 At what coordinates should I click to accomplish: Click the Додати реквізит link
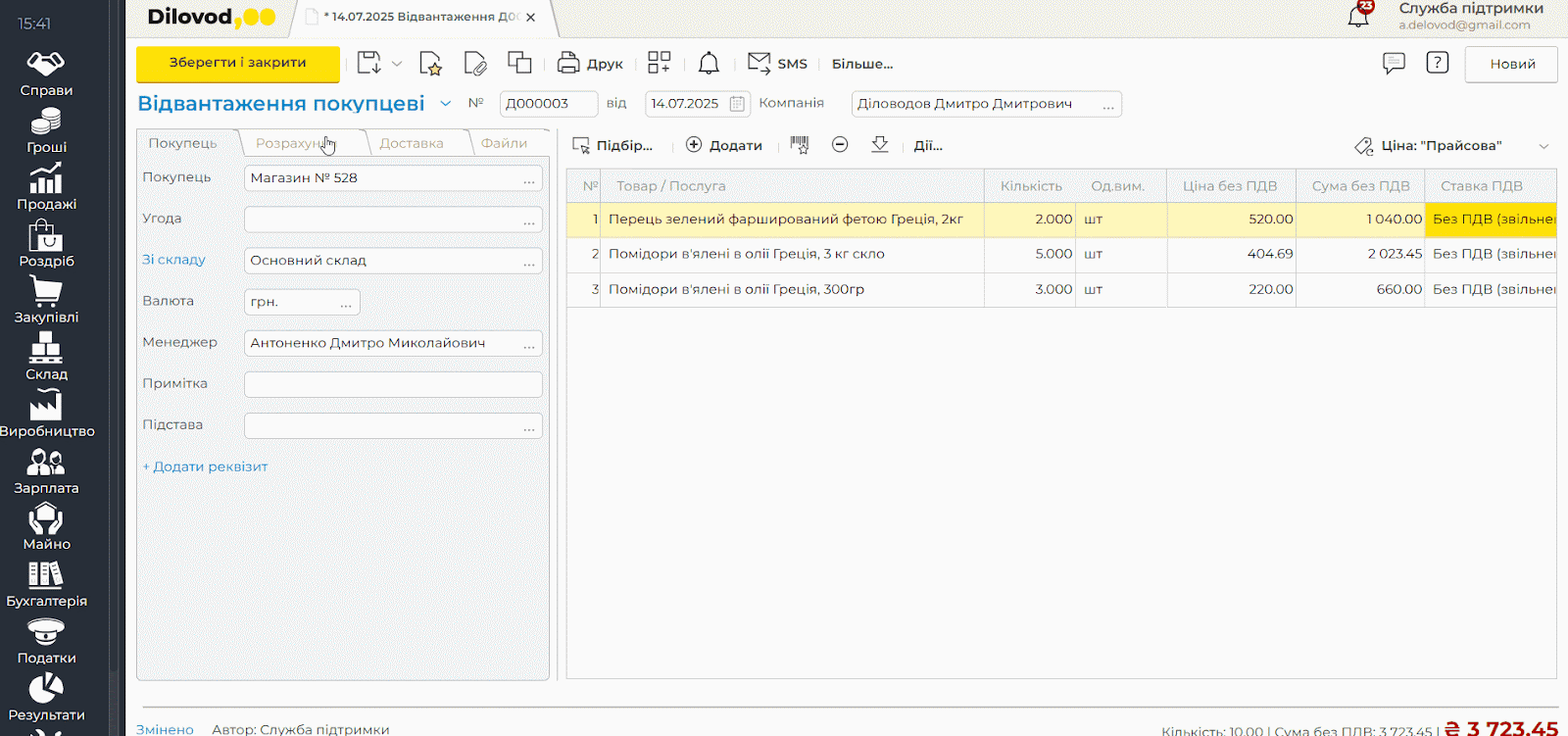(x=205, y=466)
